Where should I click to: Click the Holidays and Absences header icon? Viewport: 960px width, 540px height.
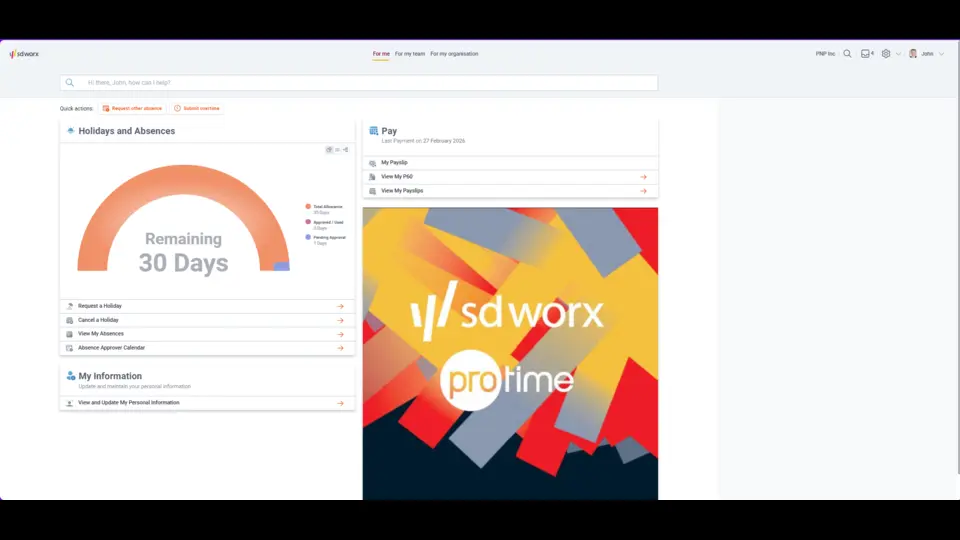pyautogui.click(x=70, y=131)
